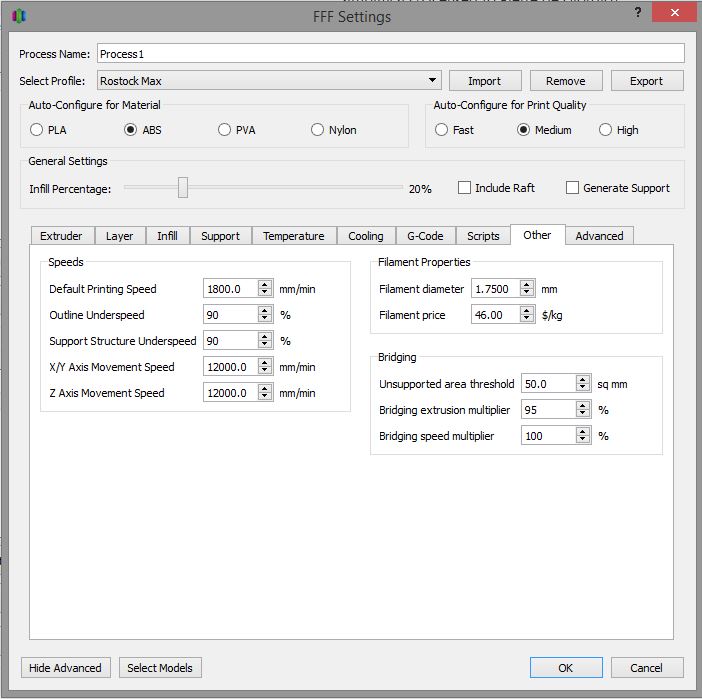Check the Generate Support option
Viewport: 702px width, 699px height.
tap(573, 188)
